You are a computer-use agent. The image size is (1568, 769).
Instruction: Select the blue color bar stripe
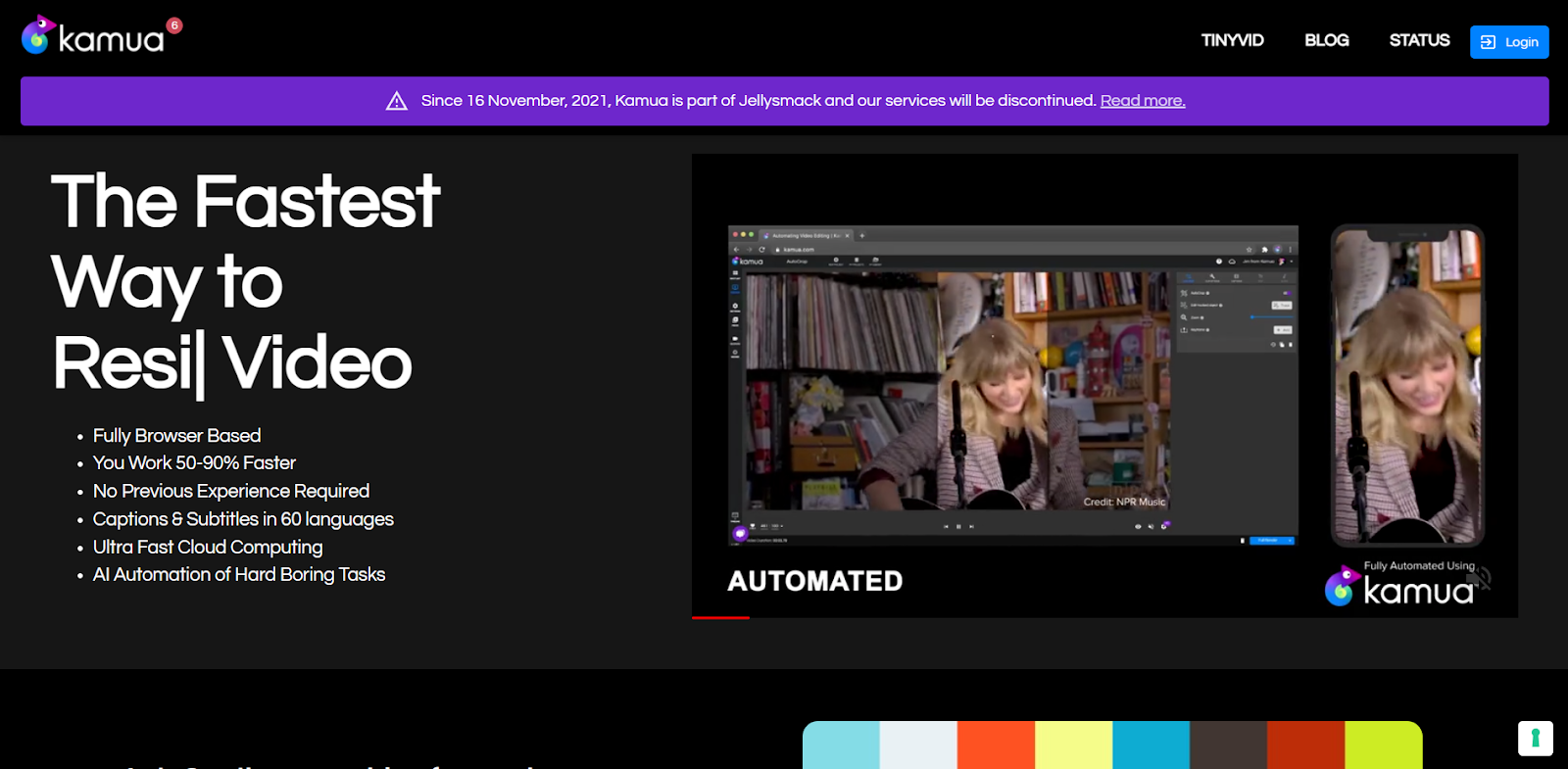tap(1151, 745)
